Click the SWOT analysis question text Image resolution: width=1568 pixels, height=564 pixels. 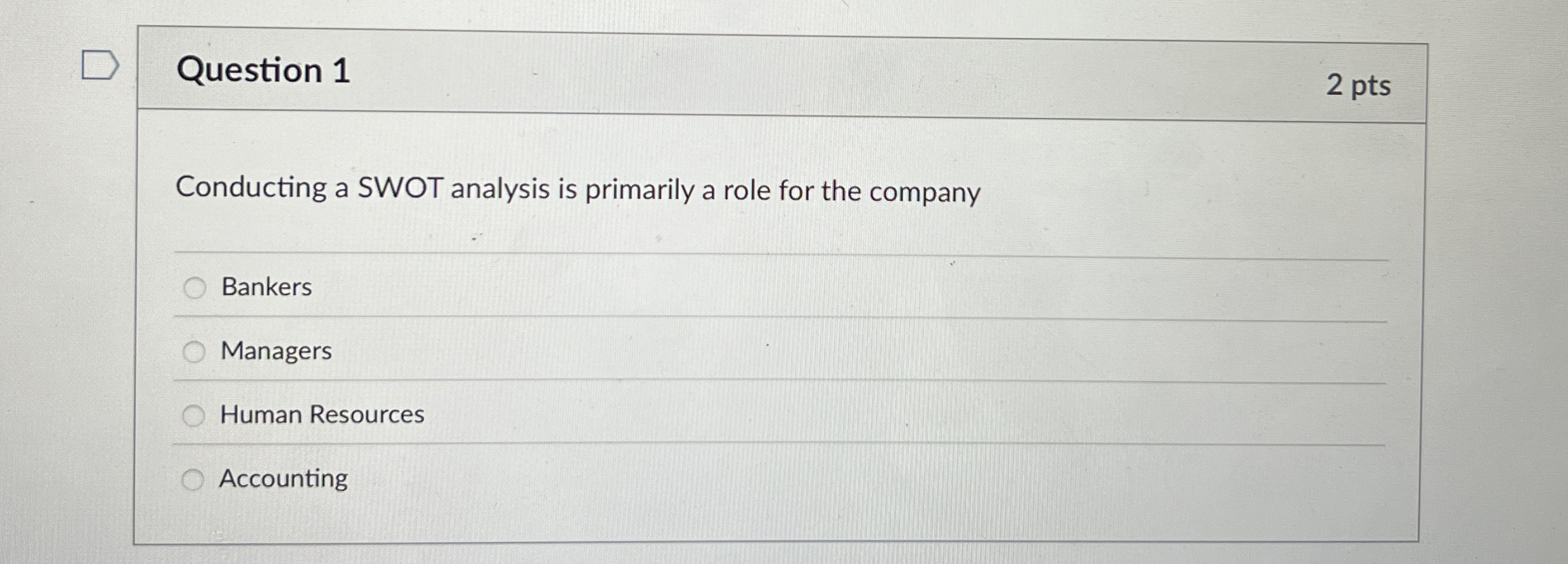point(579,190)
